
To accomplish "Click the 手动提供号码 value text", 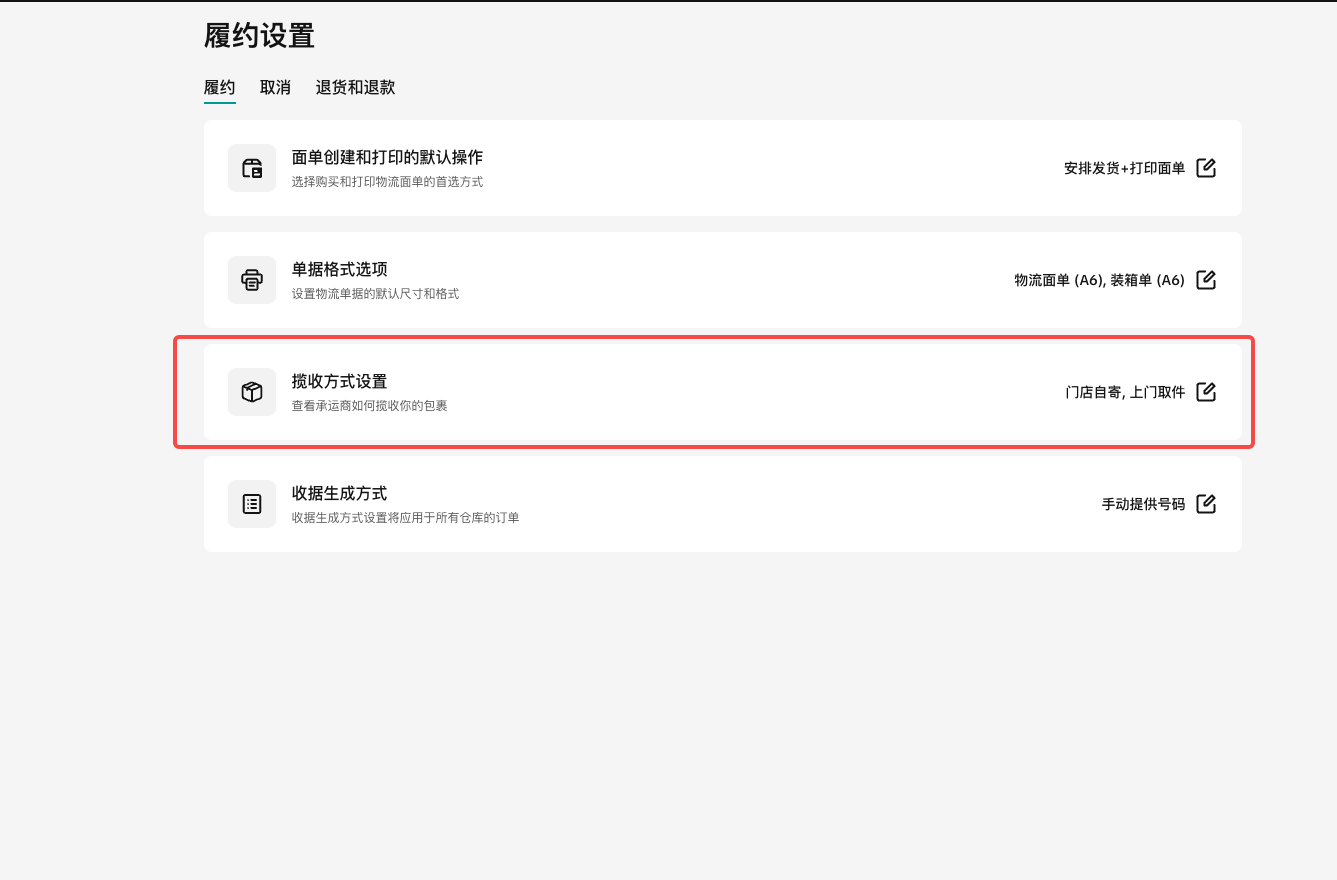I will [x=1143, y=505].
